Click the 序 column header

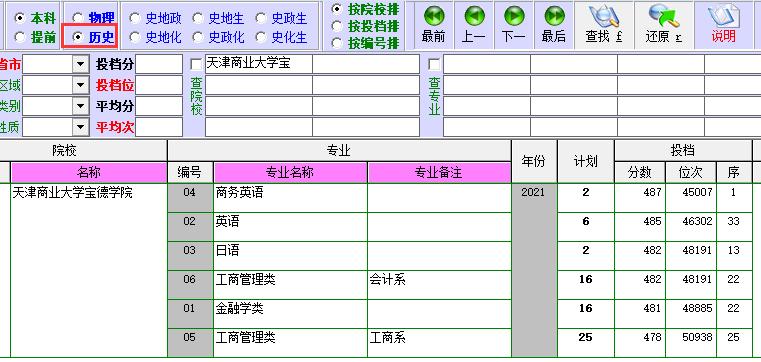(x=734, y=173)
